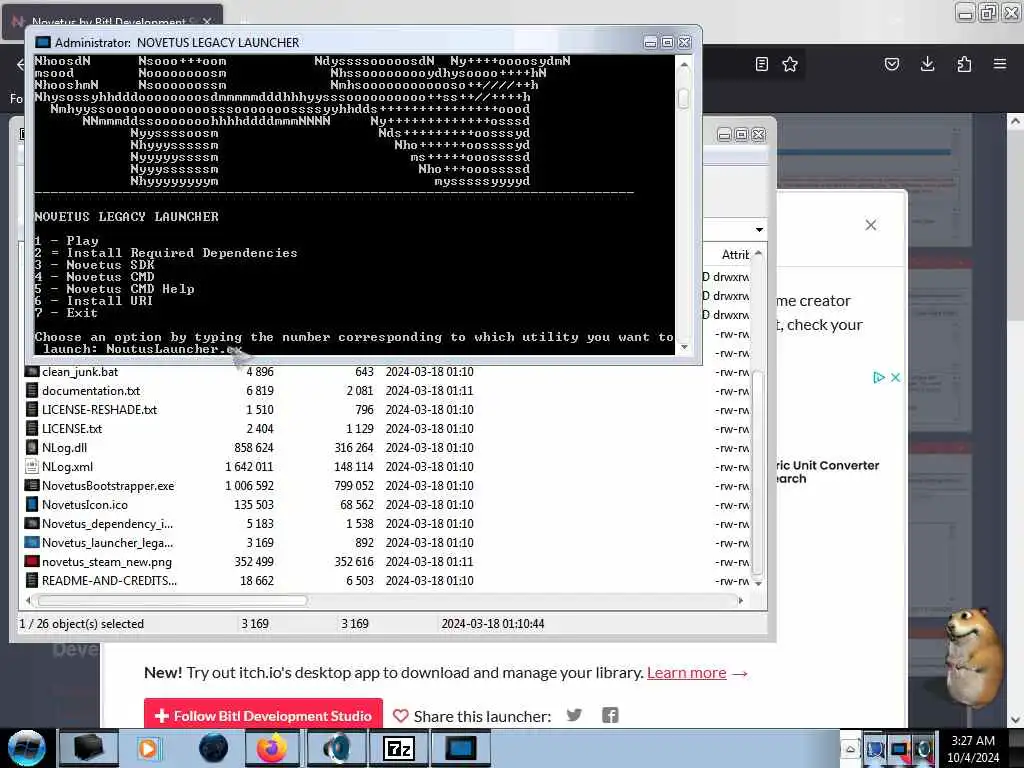Click the console vertical scrollbar thumb

click(x=684, y=98)
